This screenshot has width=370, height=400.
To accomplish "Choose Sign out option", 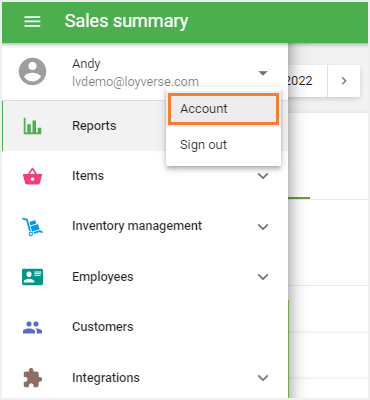I will pyautogui.click(x=223, y=145).
